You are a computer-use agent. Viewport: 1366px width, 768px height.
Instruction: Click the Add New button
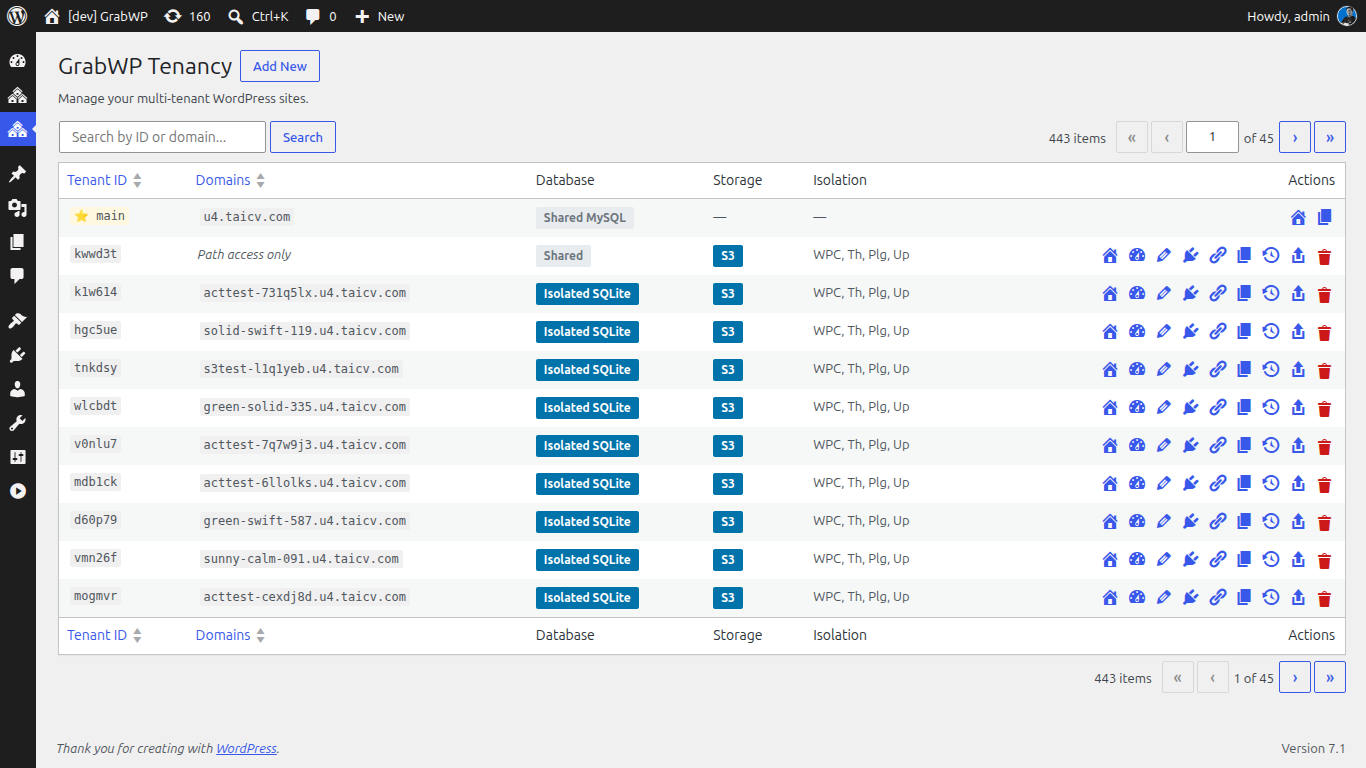click(280, 66)
